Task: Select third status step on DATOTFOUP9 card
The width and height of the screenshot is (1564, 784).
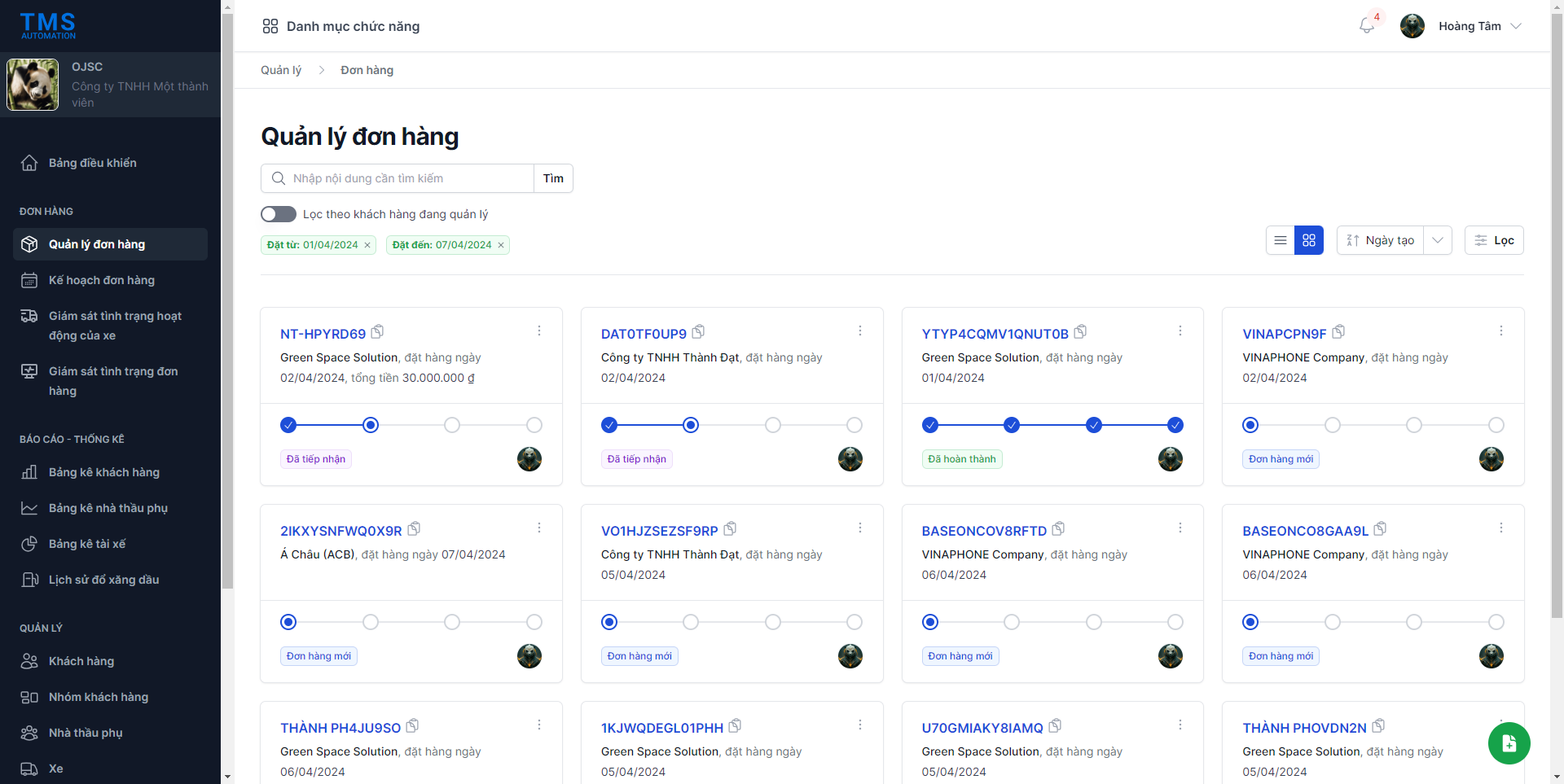Action: (773, 425)
